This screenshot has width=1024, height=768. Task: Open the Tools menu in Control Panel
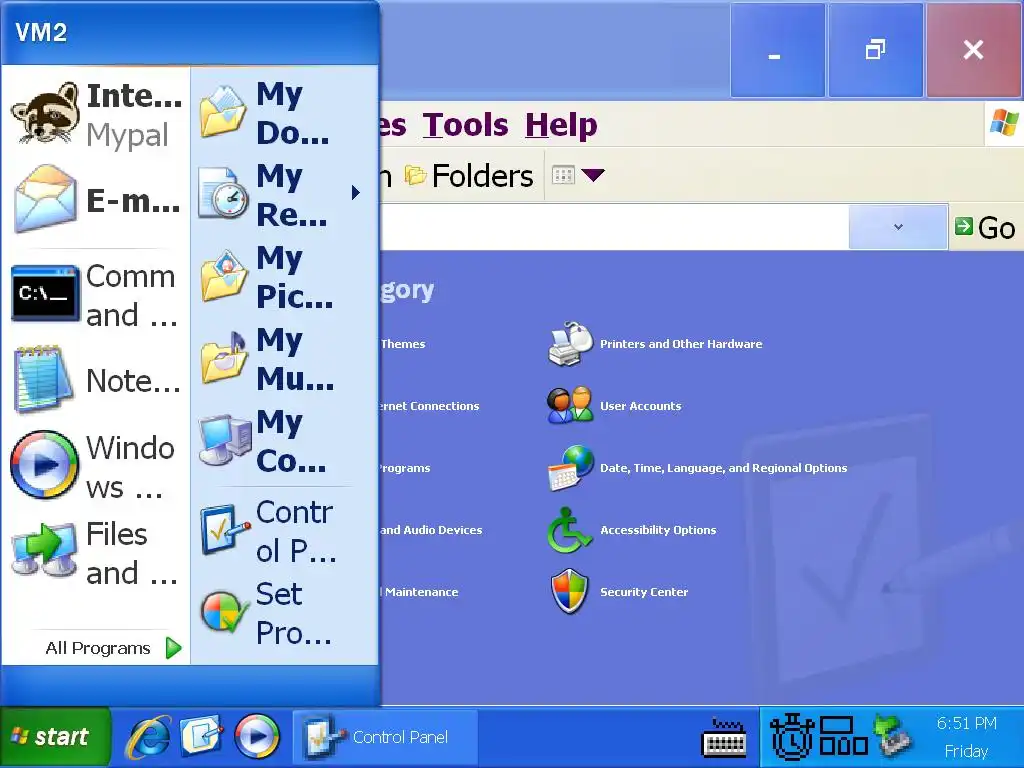(x=465, y=125)
